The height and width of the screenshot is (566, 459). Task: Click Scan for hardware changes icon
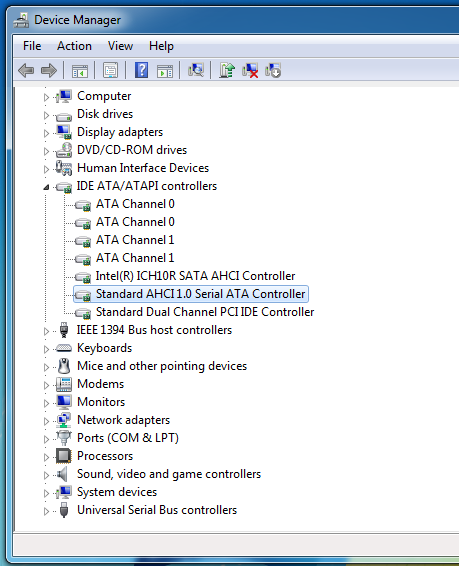pyautogui.click(x=196, y=70)
